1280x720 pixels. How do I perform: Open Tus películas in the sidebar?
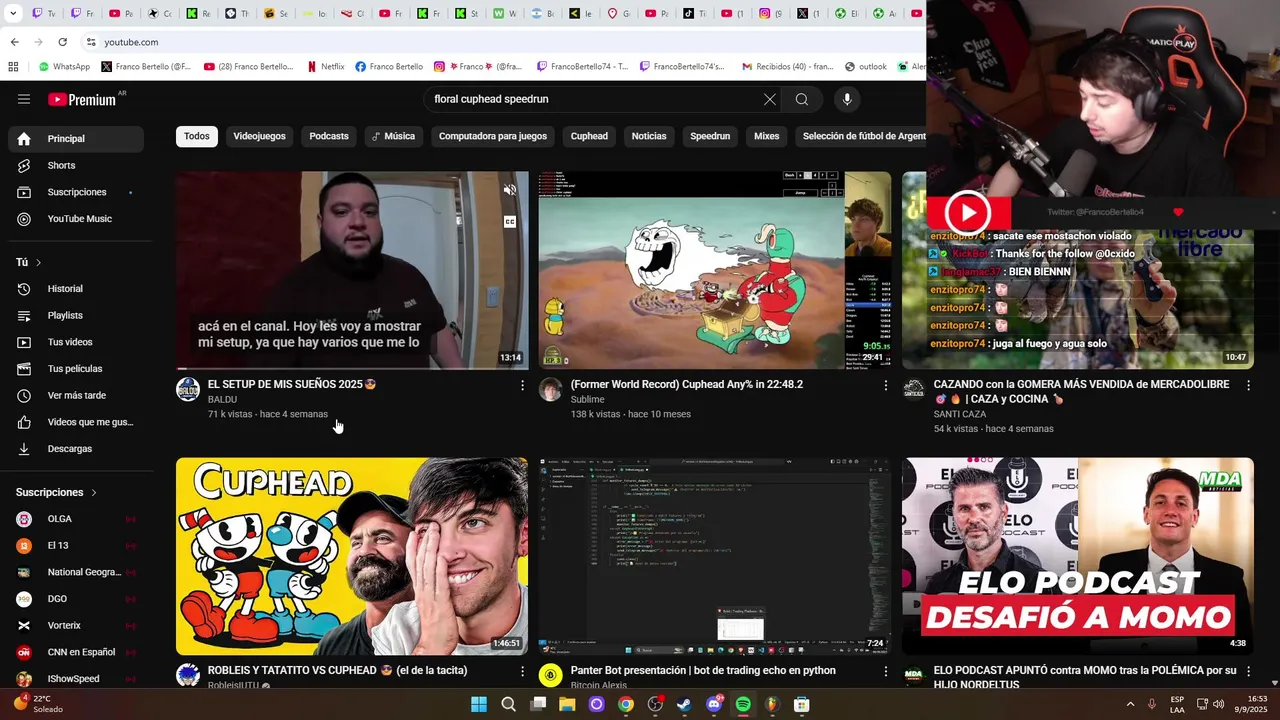tap(76, 369)
